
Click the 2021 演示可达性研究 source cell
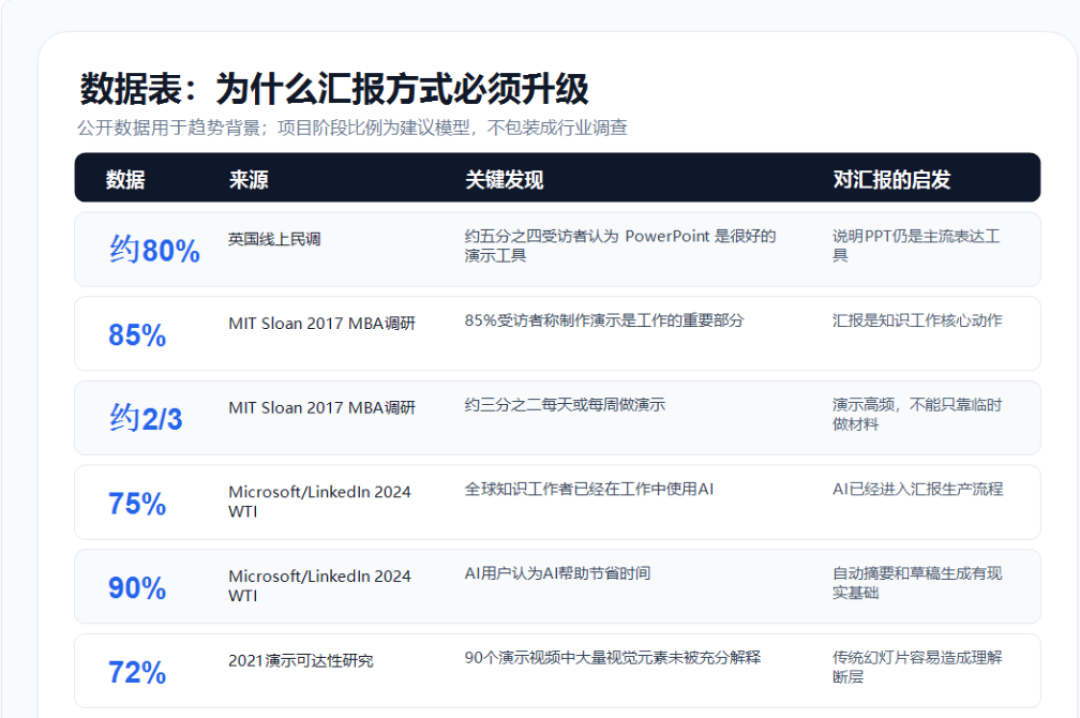300,661
